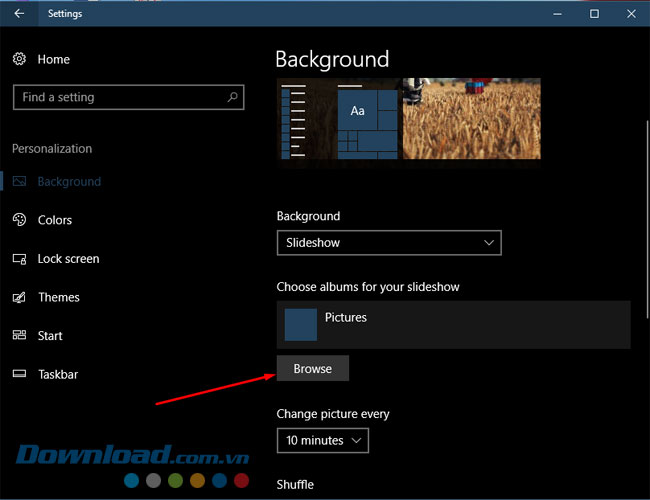This screenshot has height=500, width=650.
Task: Click into the Find a setting box
Action: (x=120, y=97)
